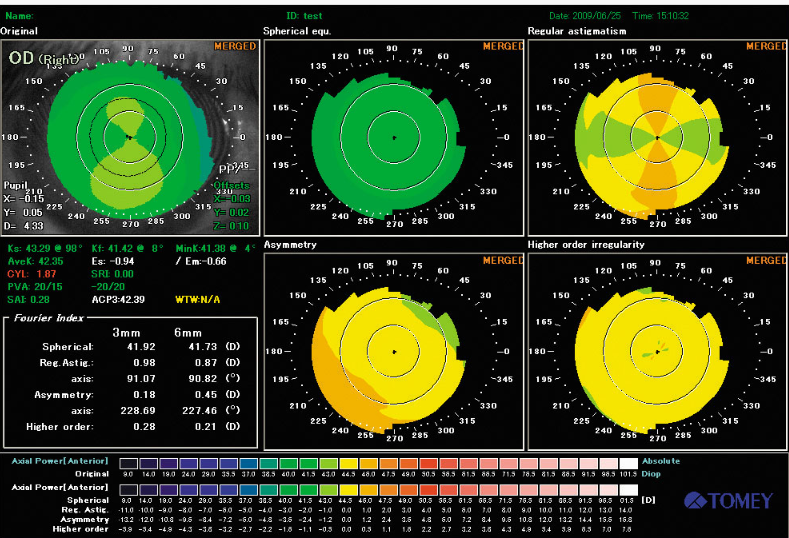
Task: Click the Reg.Astig. 6mm value 0.87
Action: coord(206,363)
